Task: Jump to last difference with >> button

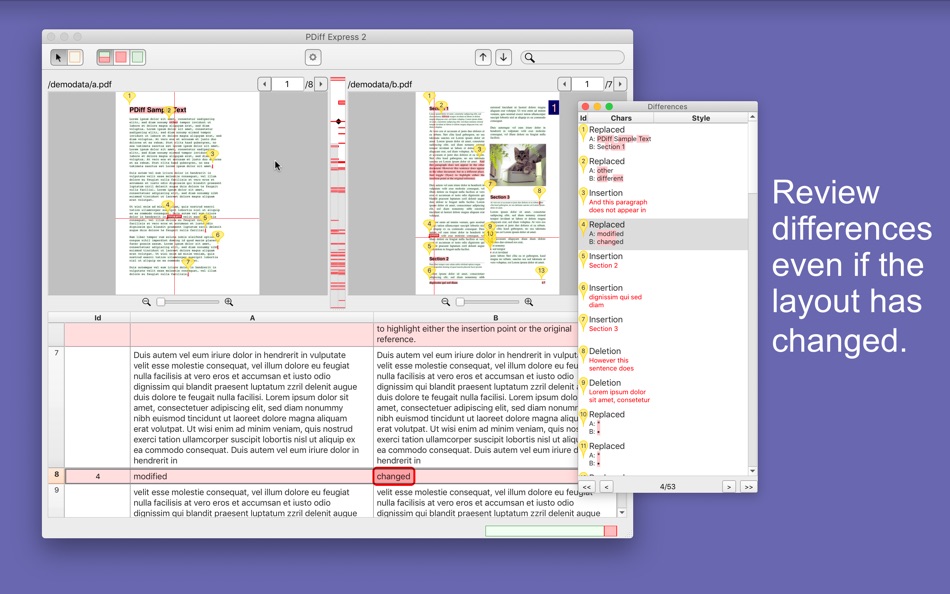Action: point(748,487)
